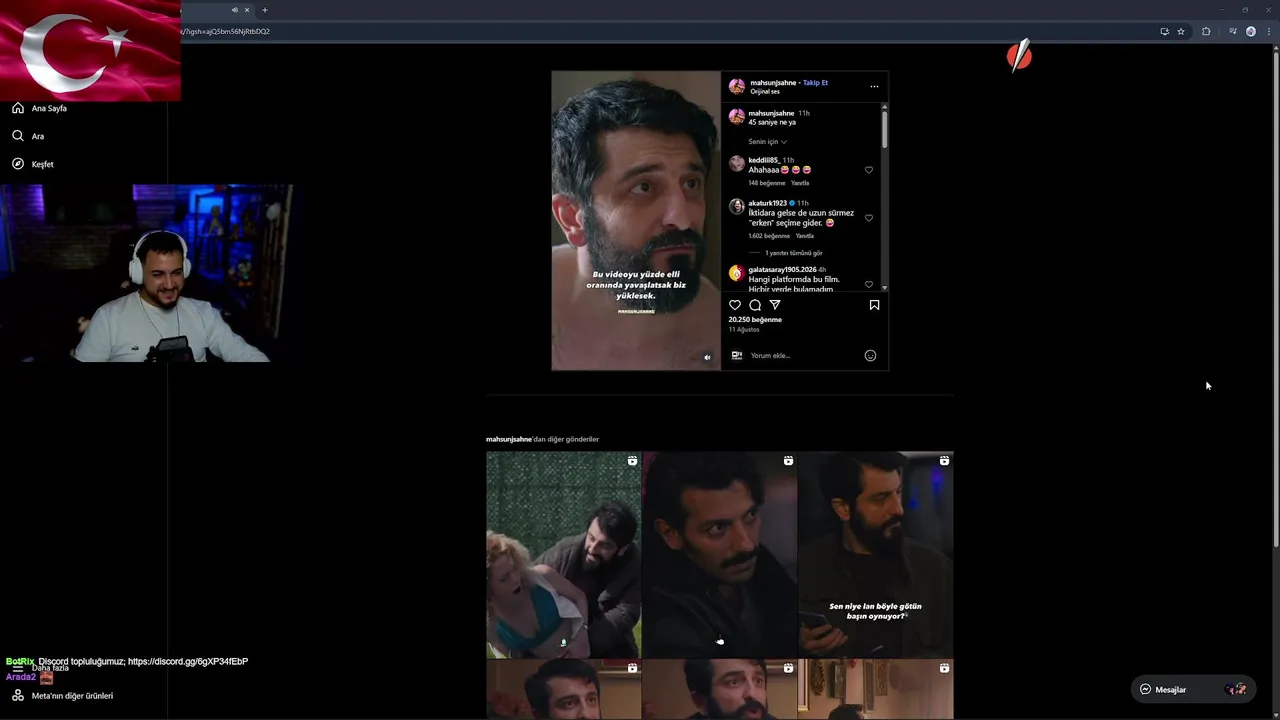
Task: Click the caption icon beside comment field
Action: [x=736, y=355]
